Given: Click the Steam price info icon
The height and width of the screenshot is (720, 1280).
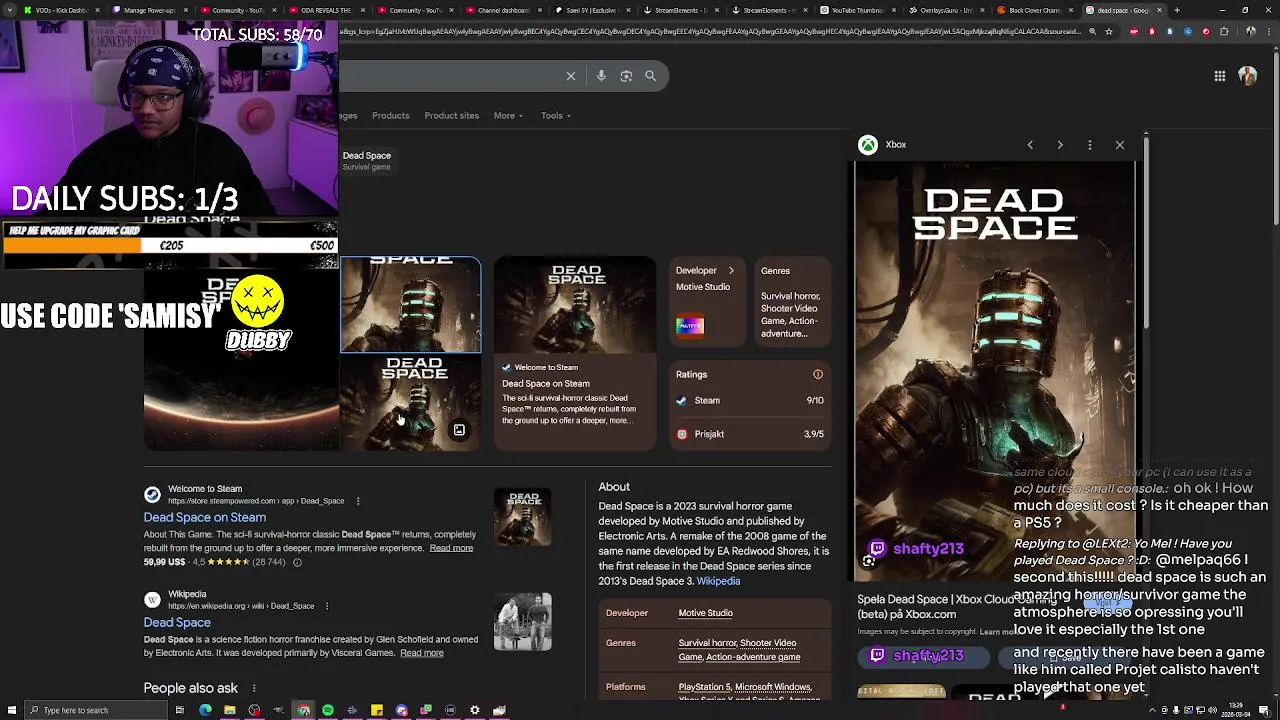Looking at the screenshot, I should coord(297,562).
